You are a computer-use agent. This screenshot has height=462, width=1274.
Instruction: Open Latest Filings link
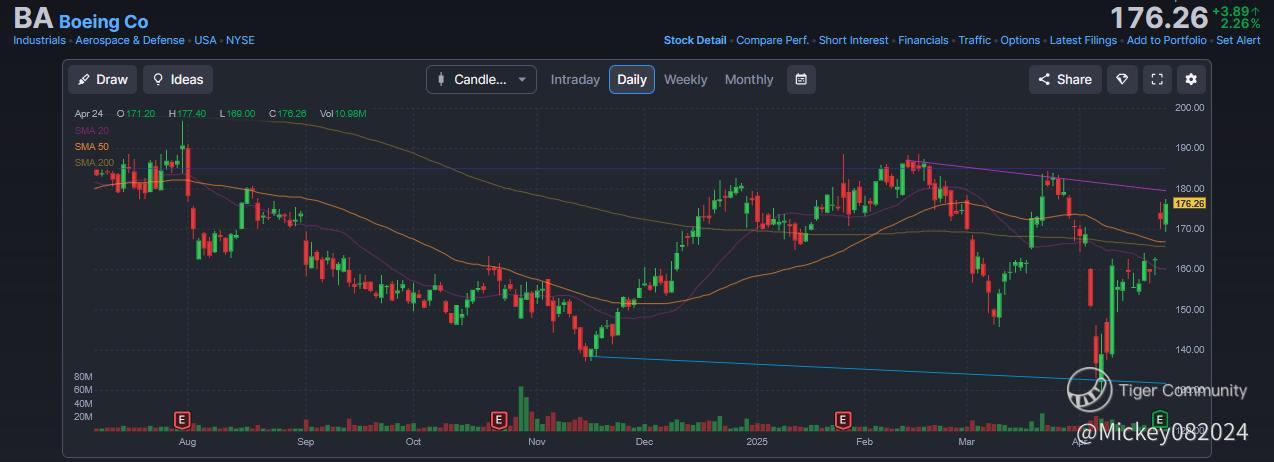[1084, 40]
